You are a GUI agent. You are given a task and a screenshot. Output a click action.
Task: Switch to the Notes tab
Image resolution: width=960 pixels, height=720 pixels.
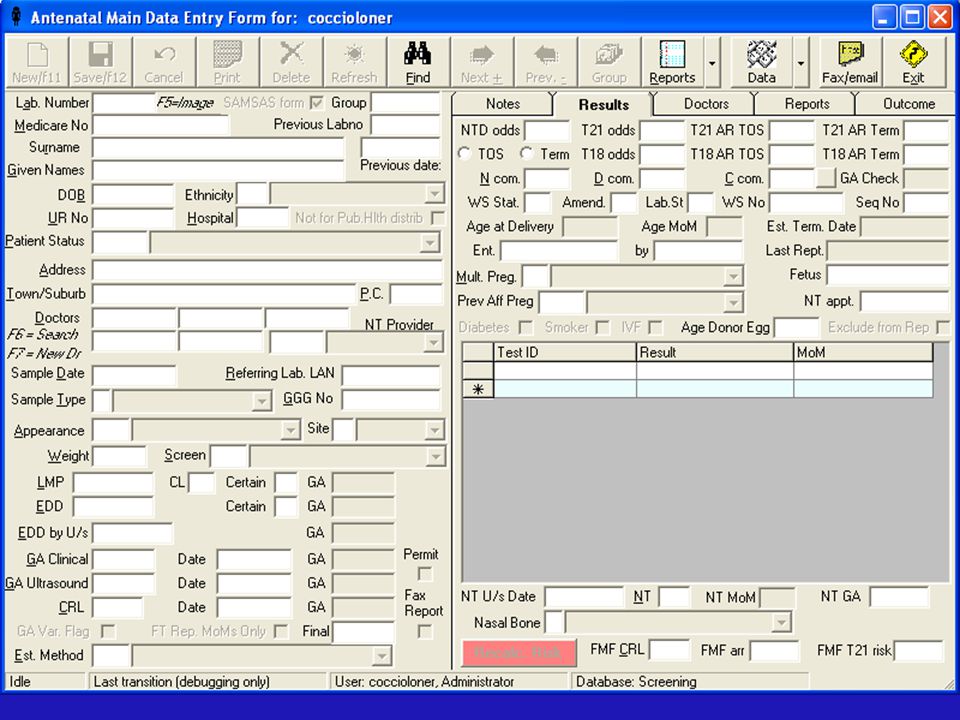[x=503, y=103]
